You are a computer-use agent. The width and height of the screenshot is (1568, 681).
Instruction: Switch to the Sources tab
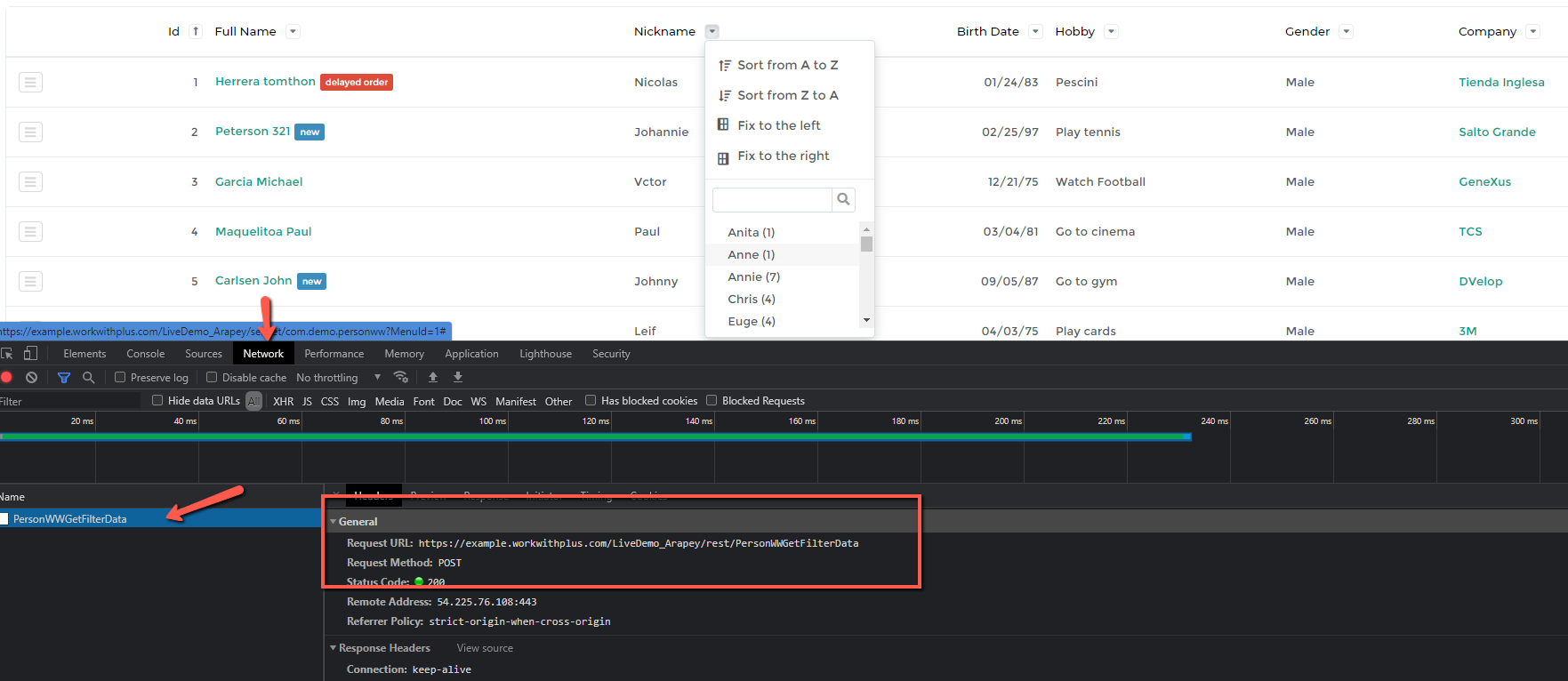[204, 353]
